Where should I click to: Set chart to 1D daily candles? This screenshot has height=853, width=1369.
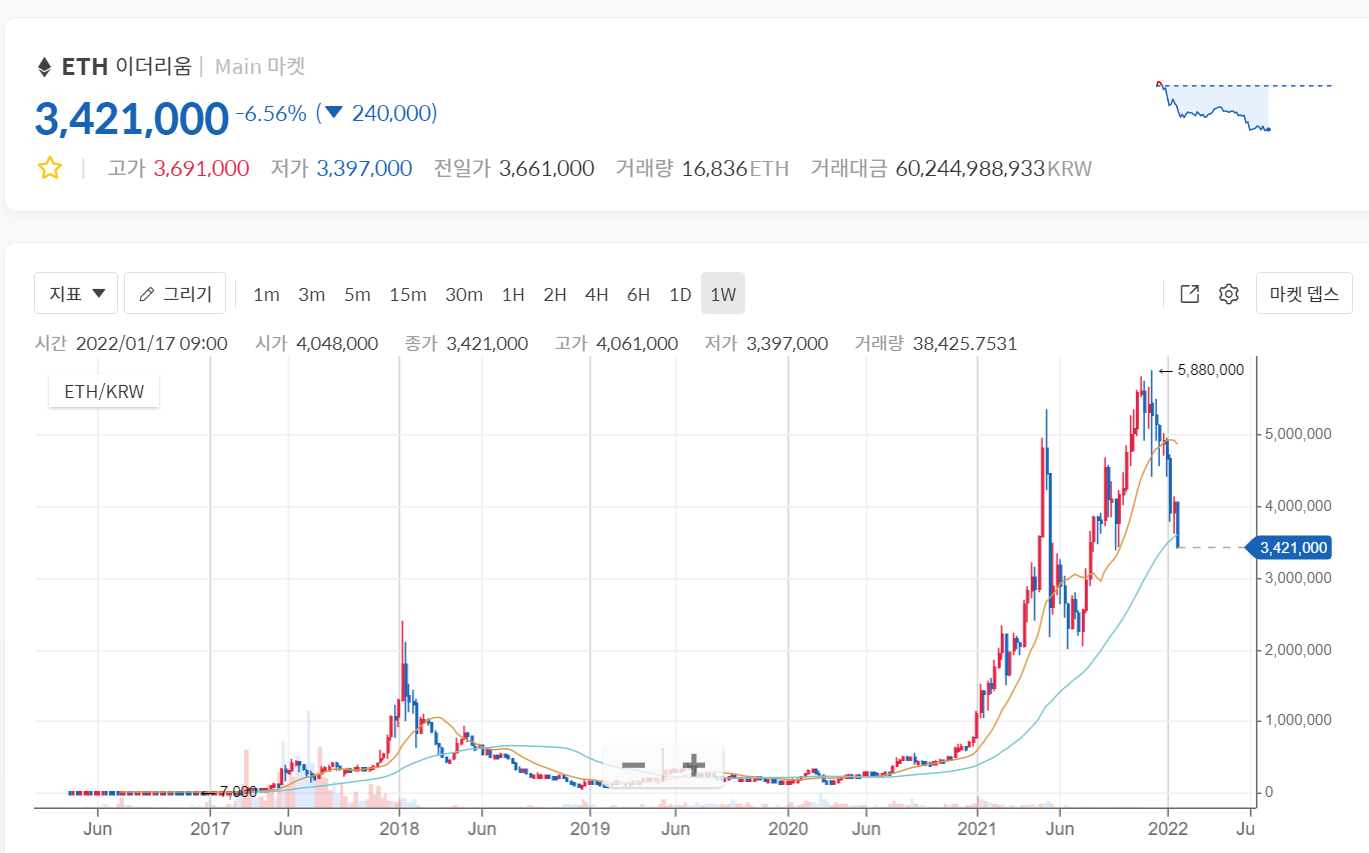pyautogui.click(x=680, y=294)
